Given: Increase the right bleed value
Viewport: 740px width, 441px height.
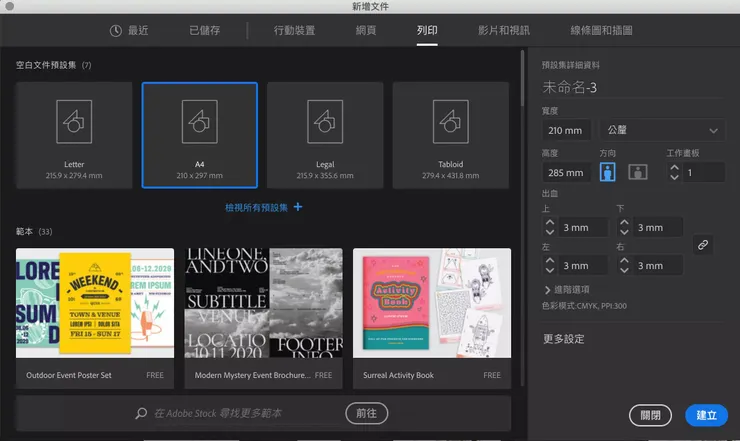Looking at the screenshot, I should tap(624, 261).
